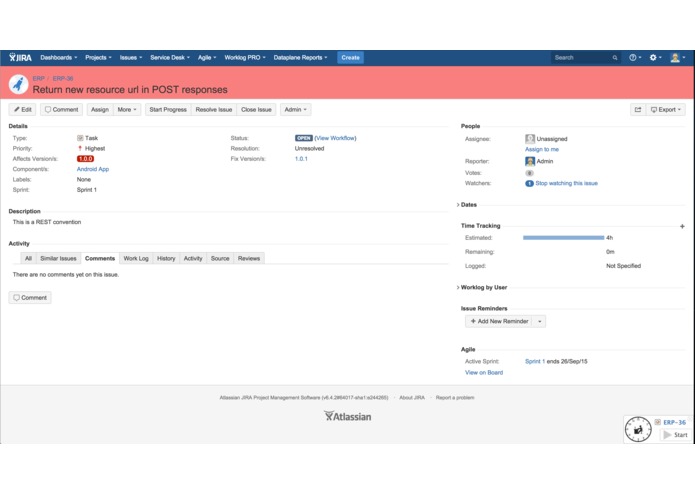Switch to the Activity tab
695x494 pixels.
[193, 258]
